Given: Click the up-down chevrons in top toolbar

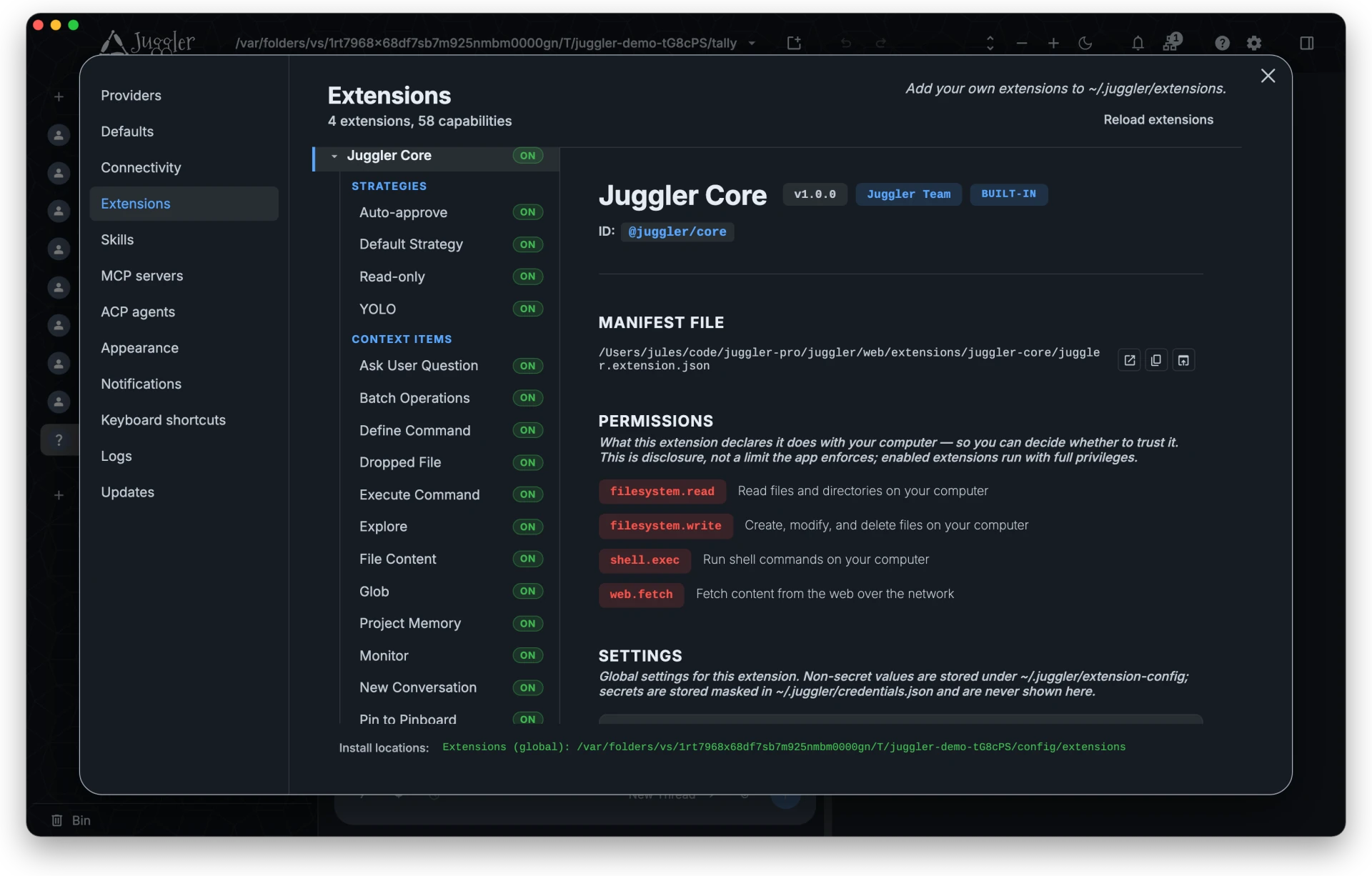Looking at the screenshot, I should point(990,43).
